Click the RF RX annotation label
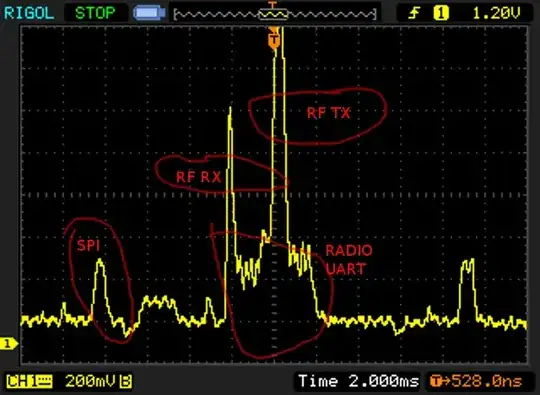Image resolution: width=540 pixels, height=395 pixels. click(198, 177)
